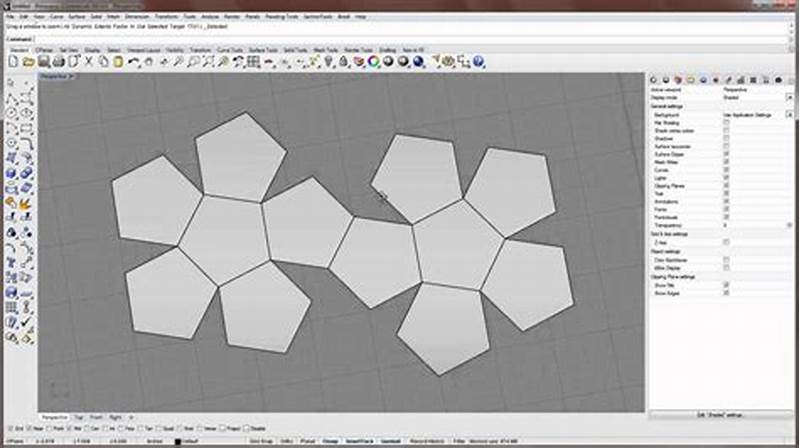The width and height of the screenshot is (800, 448).
Task: Toggle Ortho in status bar
Action: click(x=287, y=441)
